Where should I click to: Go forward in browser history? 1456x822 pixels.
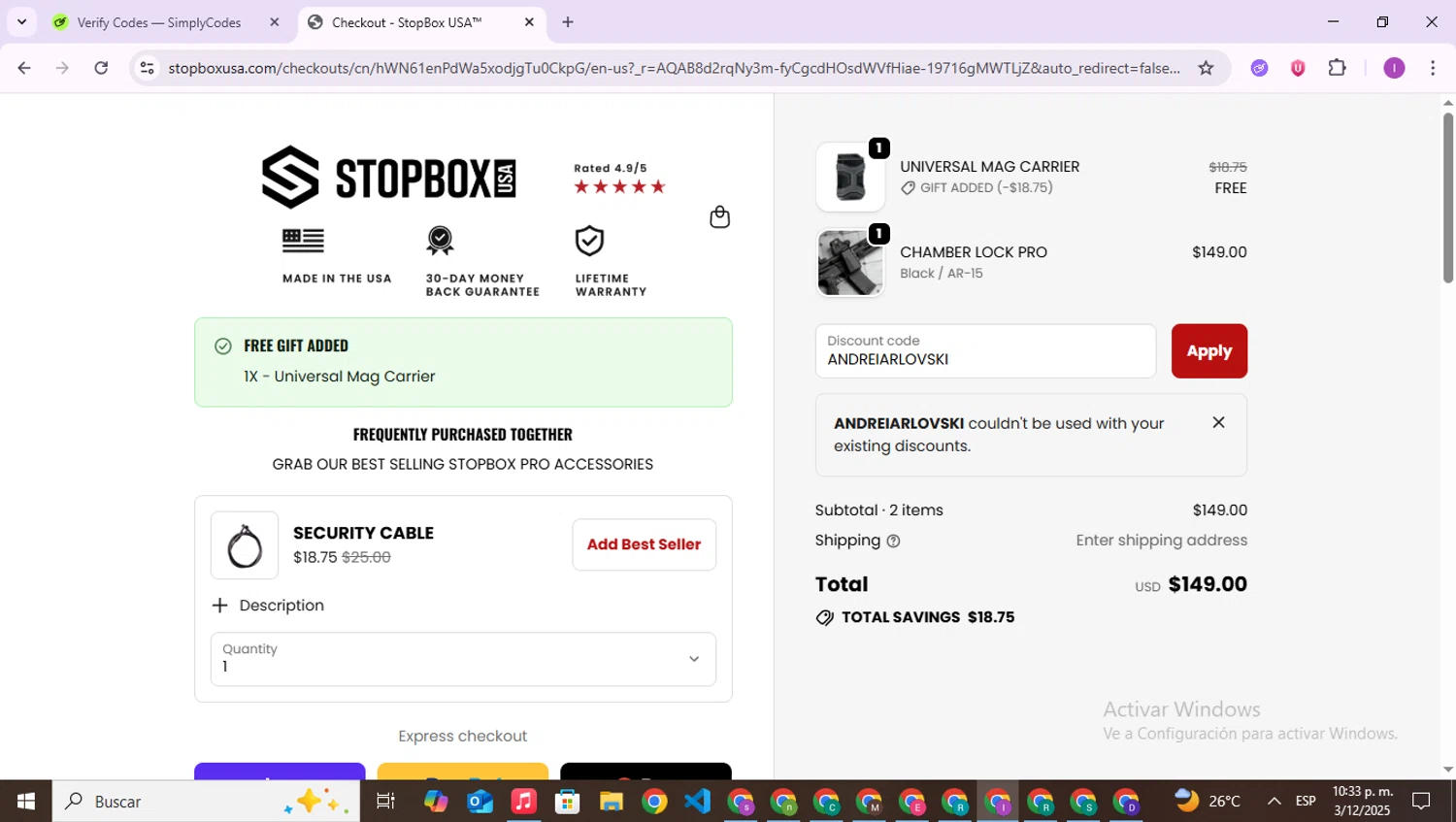(62, 68)
